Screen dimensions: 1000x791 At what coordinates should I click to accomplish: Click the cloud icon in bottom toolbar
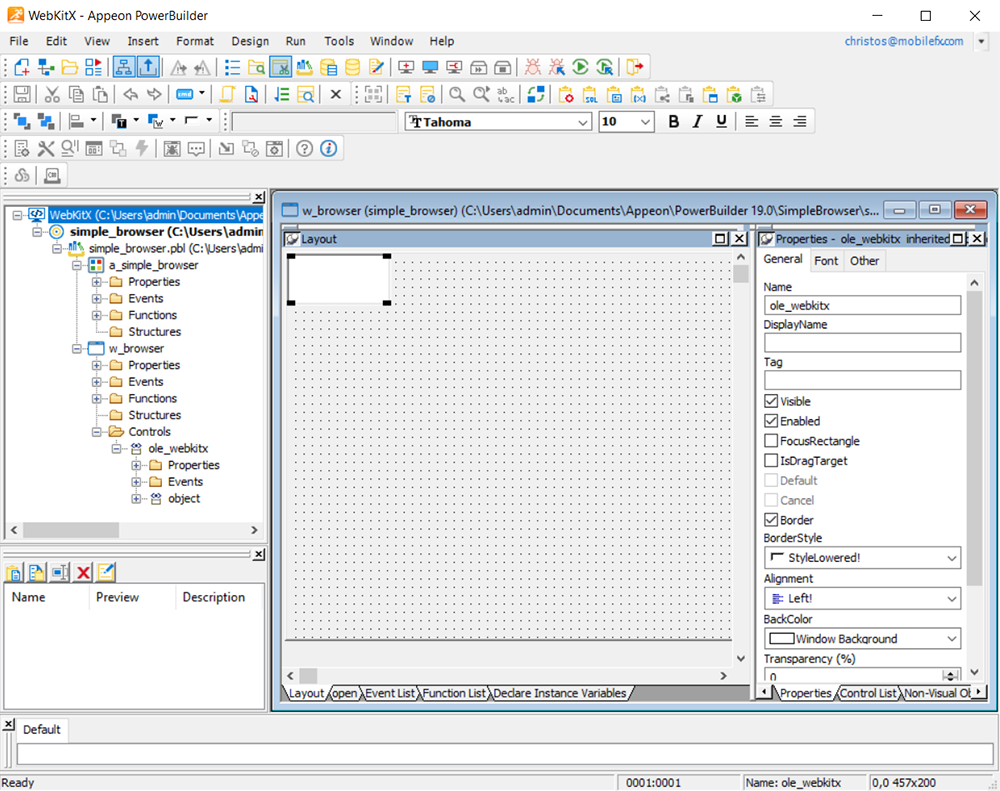(22, 175)
